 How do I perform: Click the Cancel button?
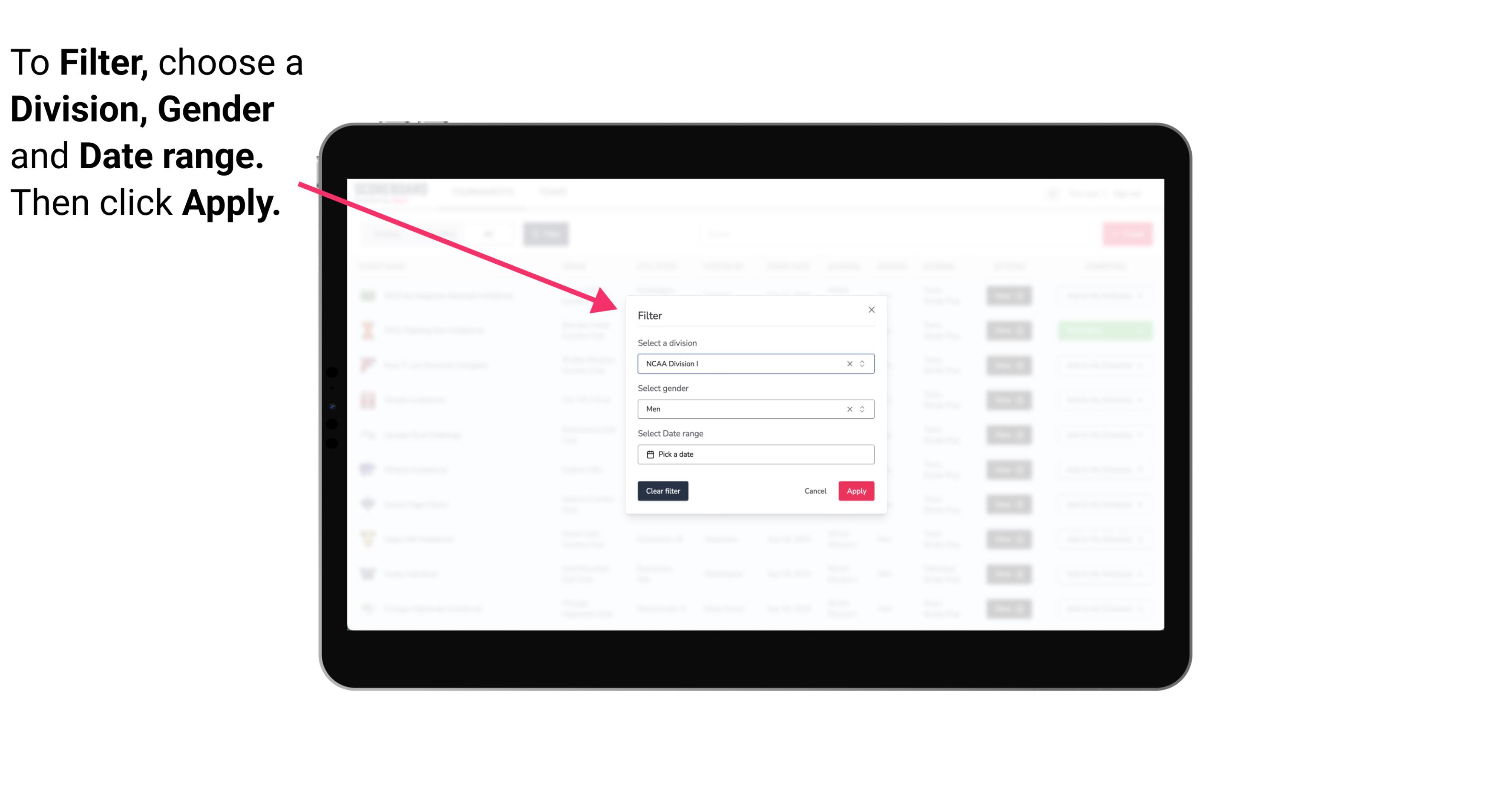(x=815, y=491)
